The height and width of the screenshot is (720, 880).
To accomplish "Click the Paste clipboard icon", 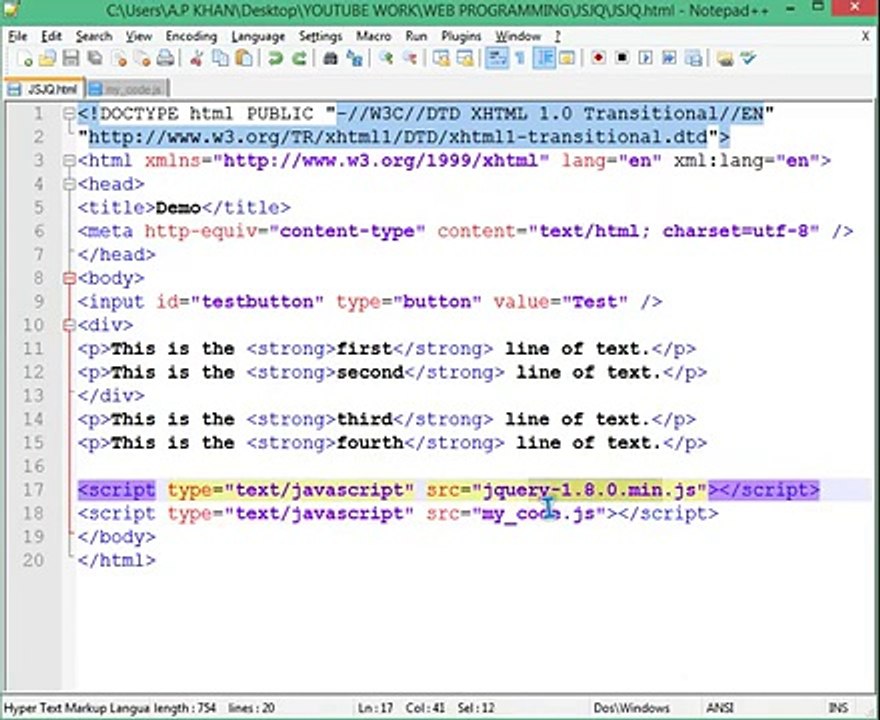I will tap(244, 58).
